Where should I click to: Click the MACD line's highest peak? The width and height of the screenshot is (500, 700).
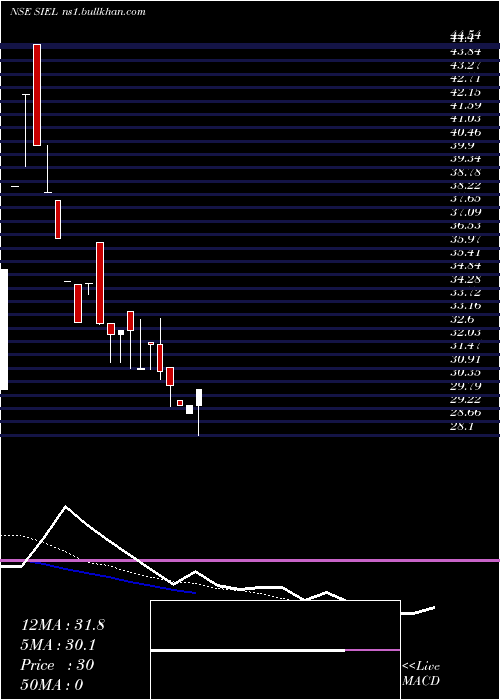pos(66,507)
